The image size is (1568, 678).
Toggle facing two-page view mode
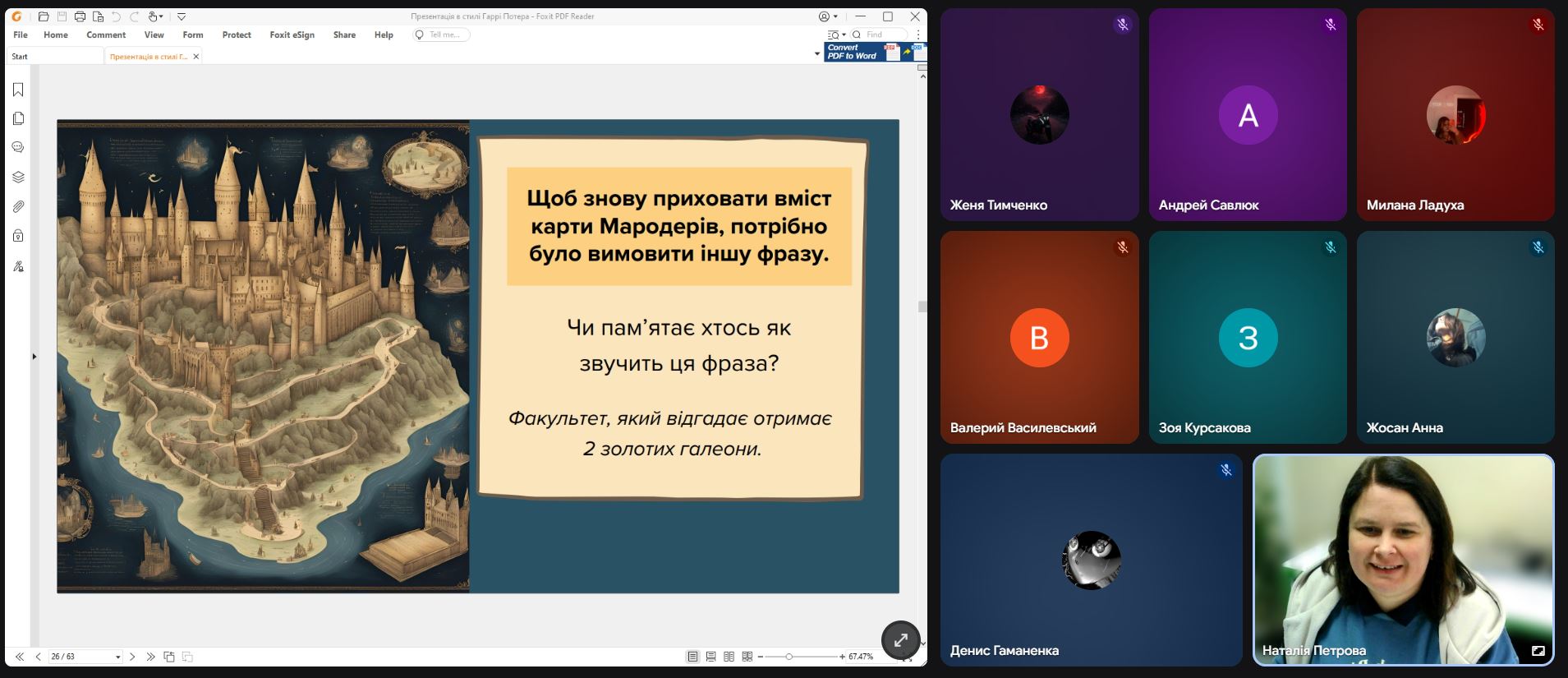point(729,657)
